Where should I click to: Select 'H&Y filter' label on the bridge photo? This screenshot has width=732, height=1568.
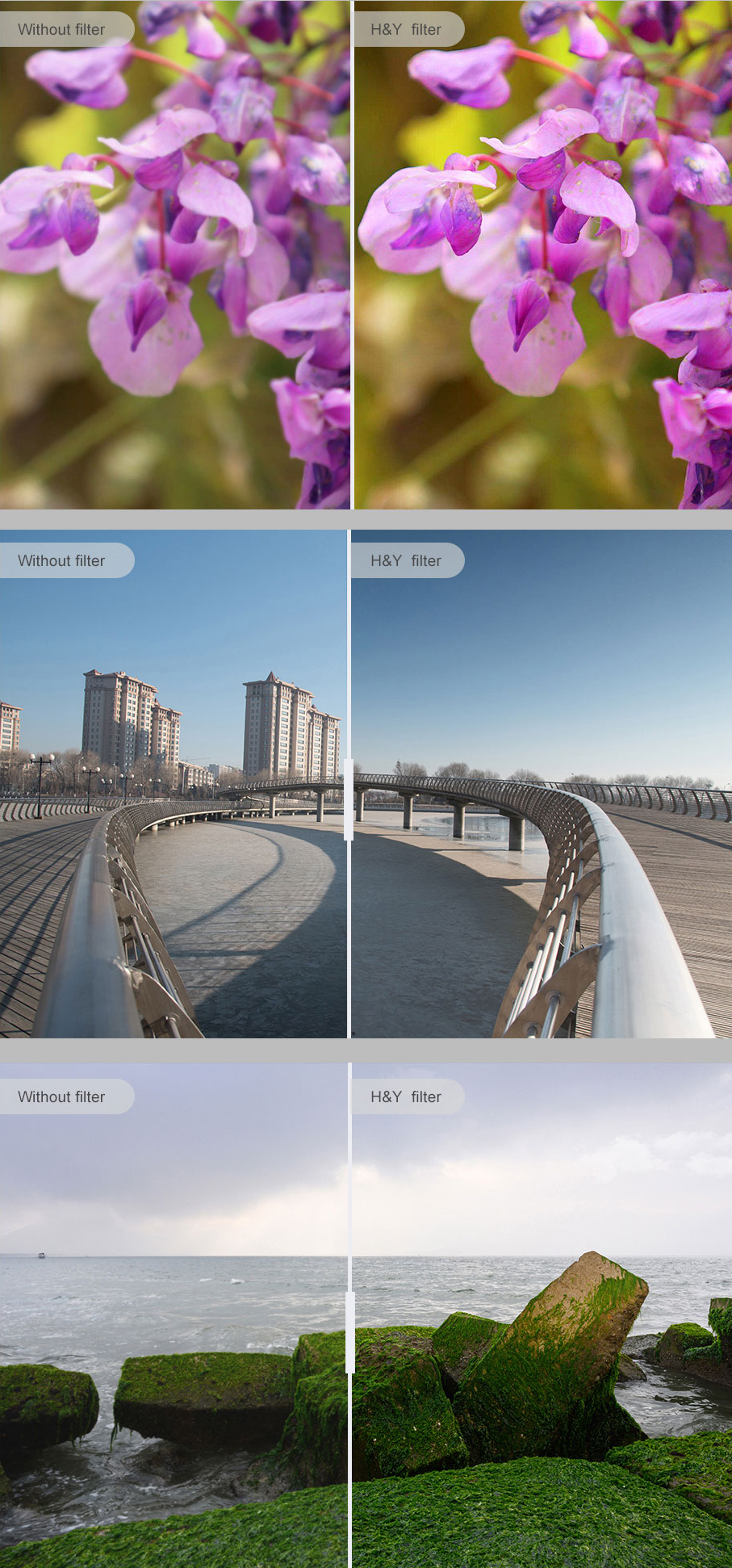406,560
